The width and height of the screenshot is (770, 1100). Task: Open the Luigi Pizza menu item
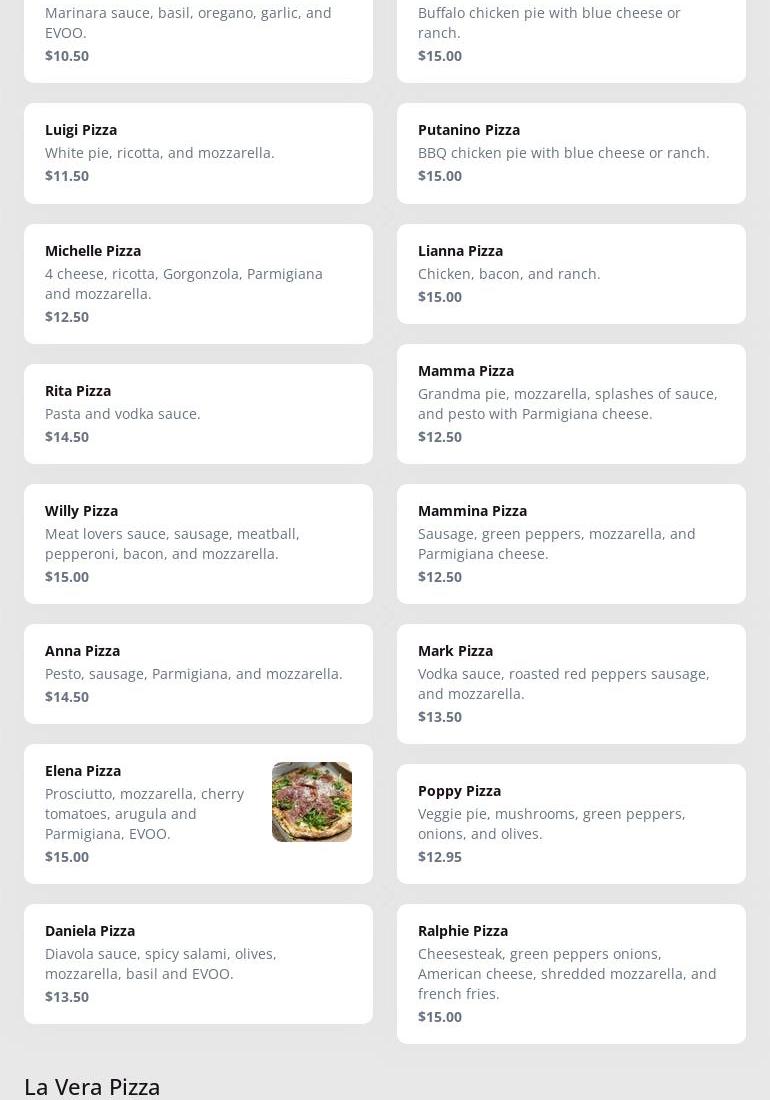(x=198, y=153)
